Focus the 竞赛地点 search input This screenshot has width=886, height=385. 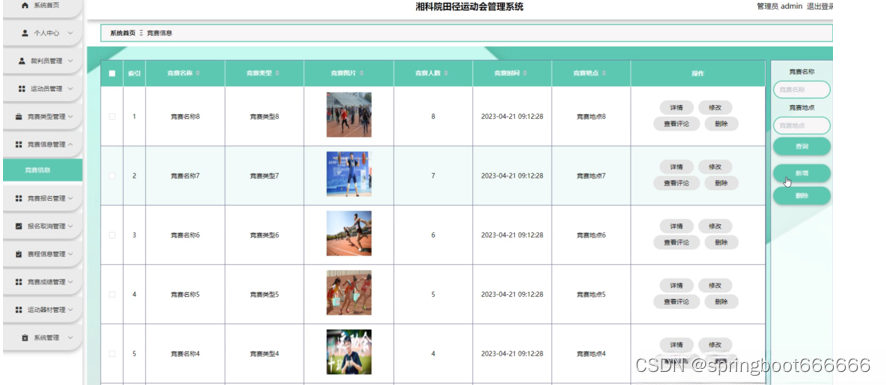[802, 126]
